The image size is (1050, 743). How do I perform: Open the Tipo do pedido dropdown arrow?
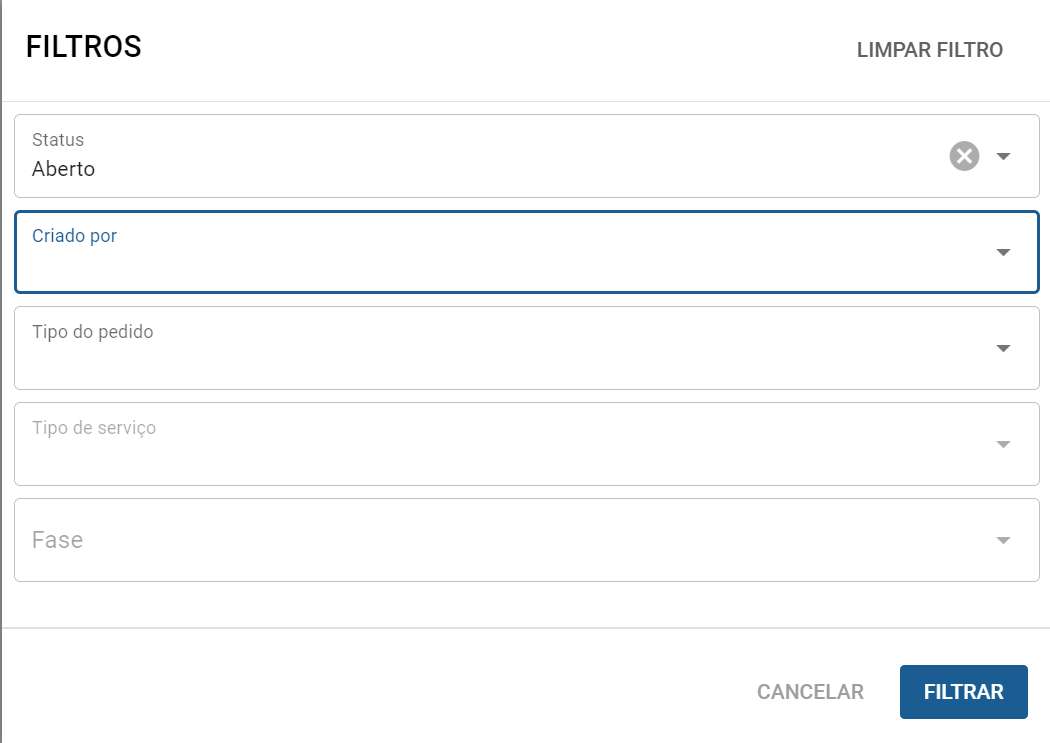pyautogui.click(x=1002, y=348)
